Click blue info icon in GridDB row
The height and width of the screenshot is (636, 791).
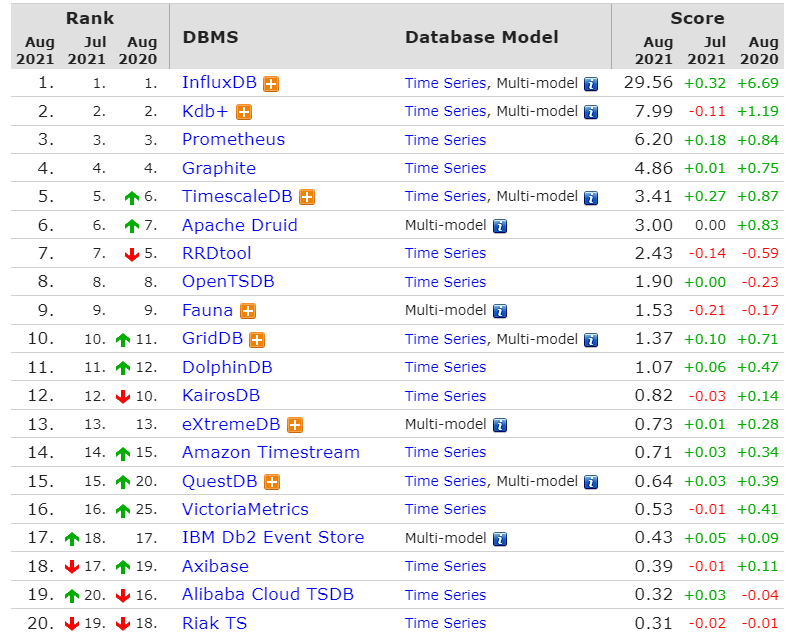(x=591, y=340)
